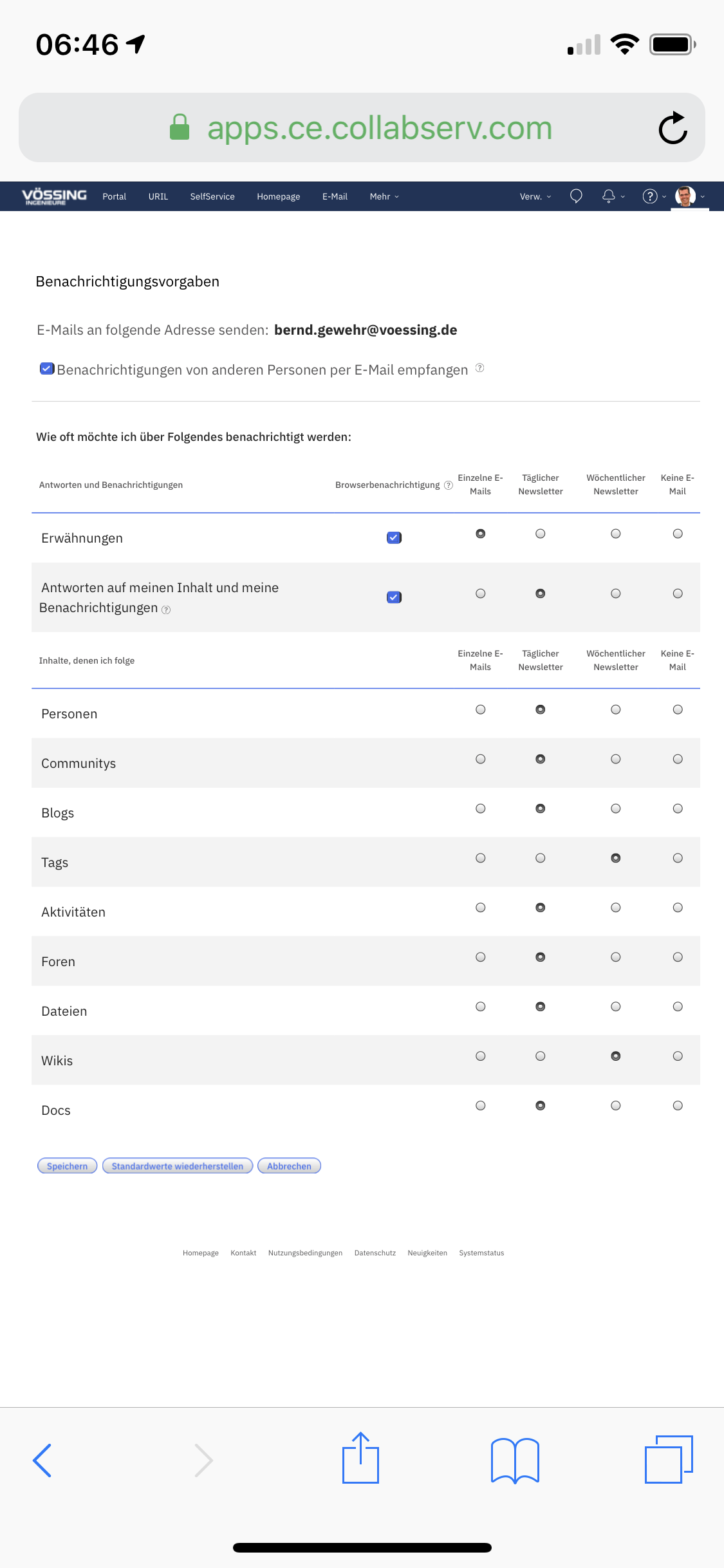Uncheck email notifications from other persons checkbox
Viewport: 724px width, 1568px height.
(47, 369)
